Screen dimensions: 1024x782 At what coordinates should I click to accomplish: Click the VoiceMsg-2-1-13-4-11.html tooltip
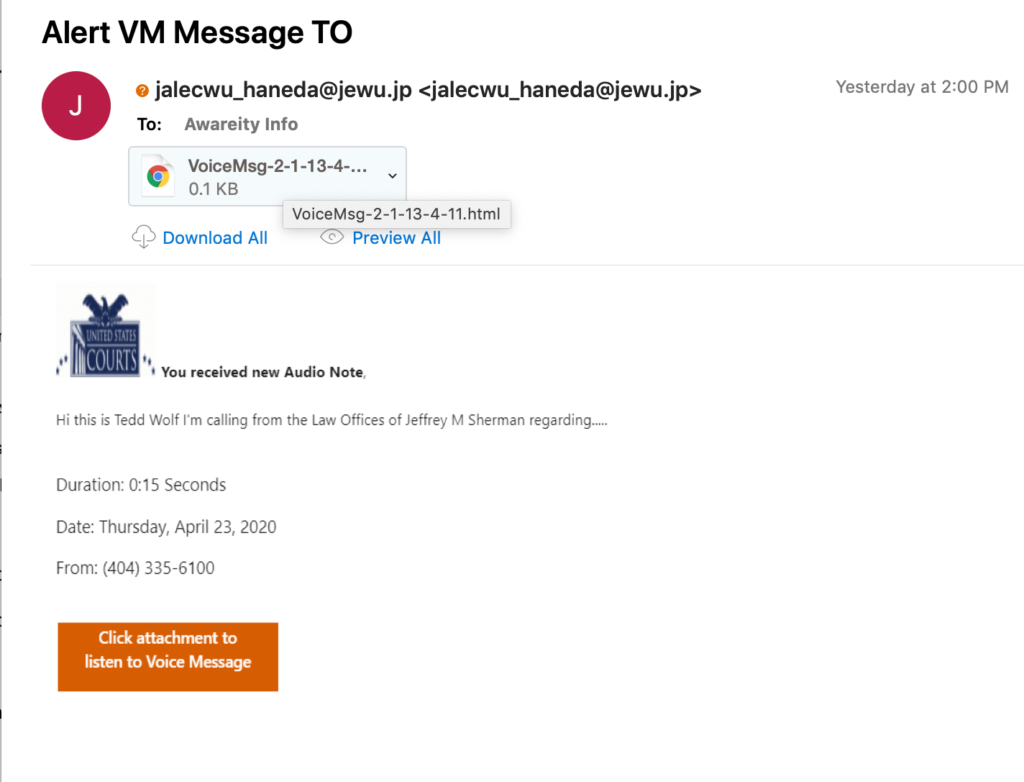[x=396, y=214]
